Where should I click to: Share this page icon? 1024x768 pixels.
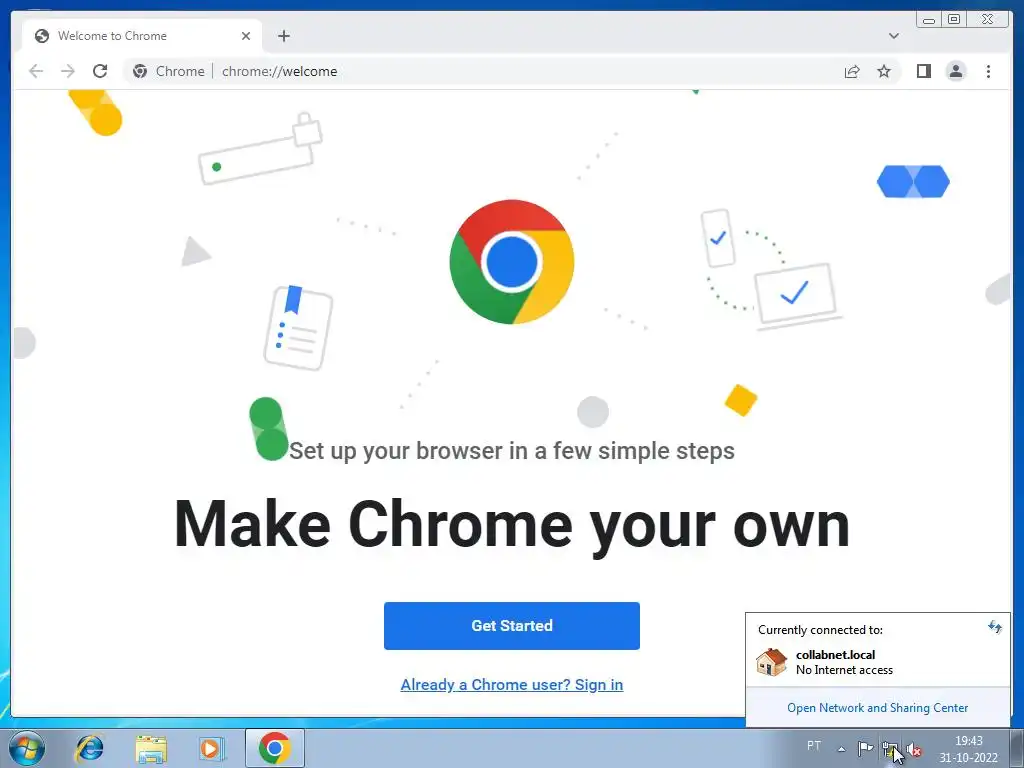[x=852, y=71]
